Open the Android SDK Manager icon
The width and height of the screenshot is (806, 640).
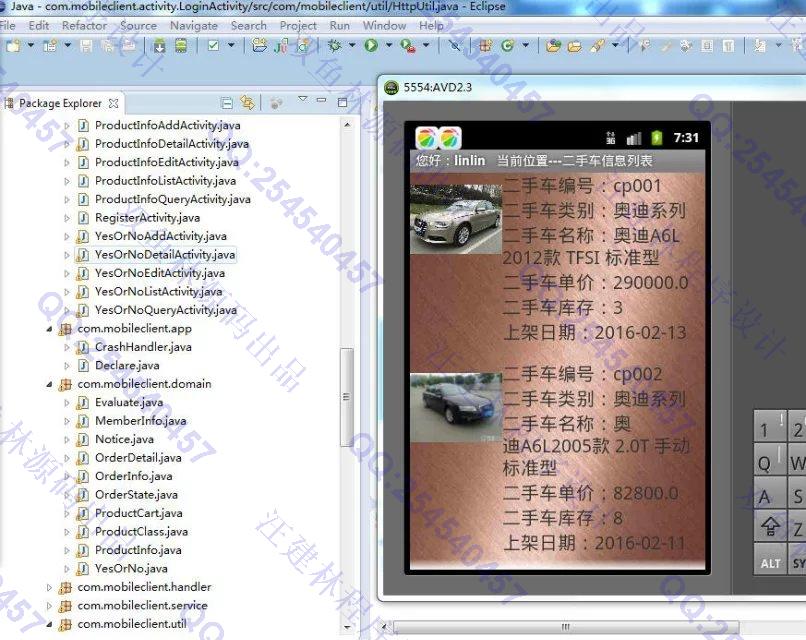(160, 46)
